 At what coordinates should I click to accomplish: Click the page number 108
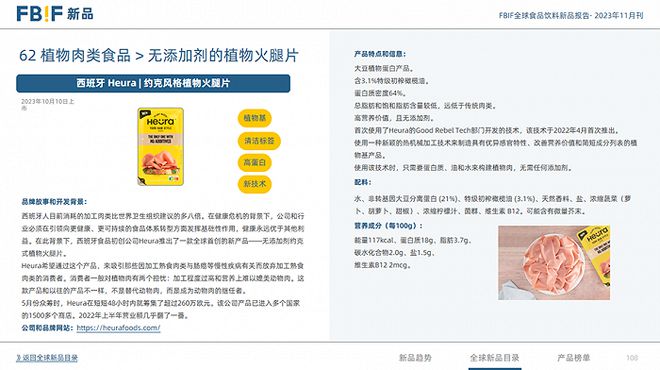[x=632, y=358]
